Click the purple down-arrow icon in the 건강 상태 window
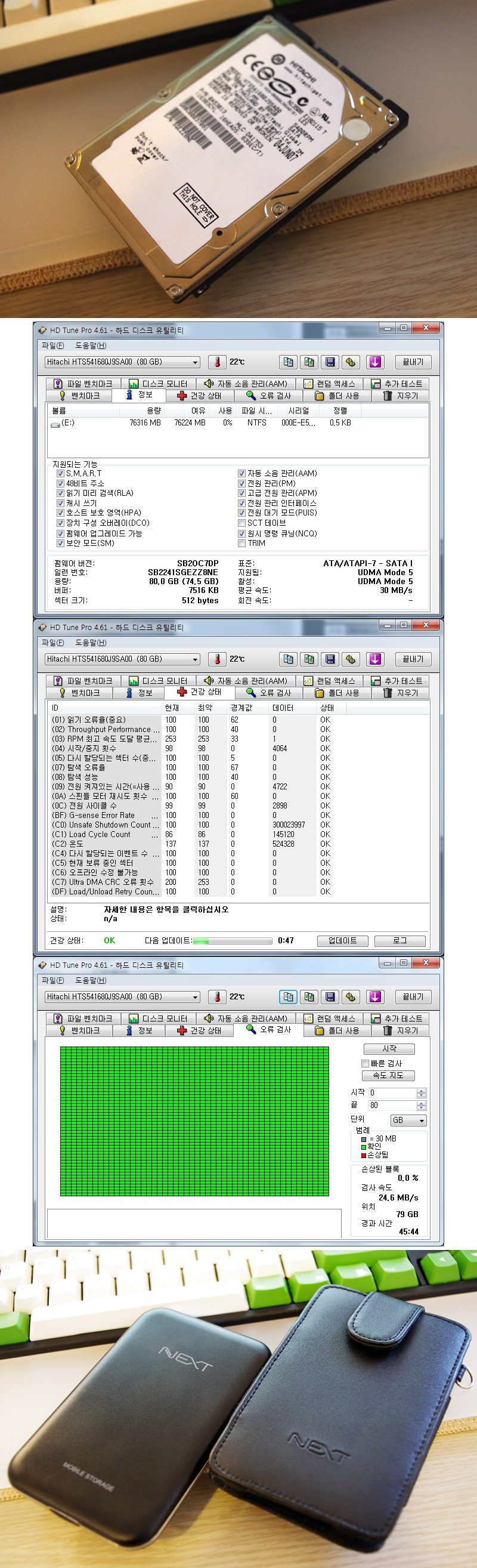Viewport: 477px width, 1568px height. point(376,659)
